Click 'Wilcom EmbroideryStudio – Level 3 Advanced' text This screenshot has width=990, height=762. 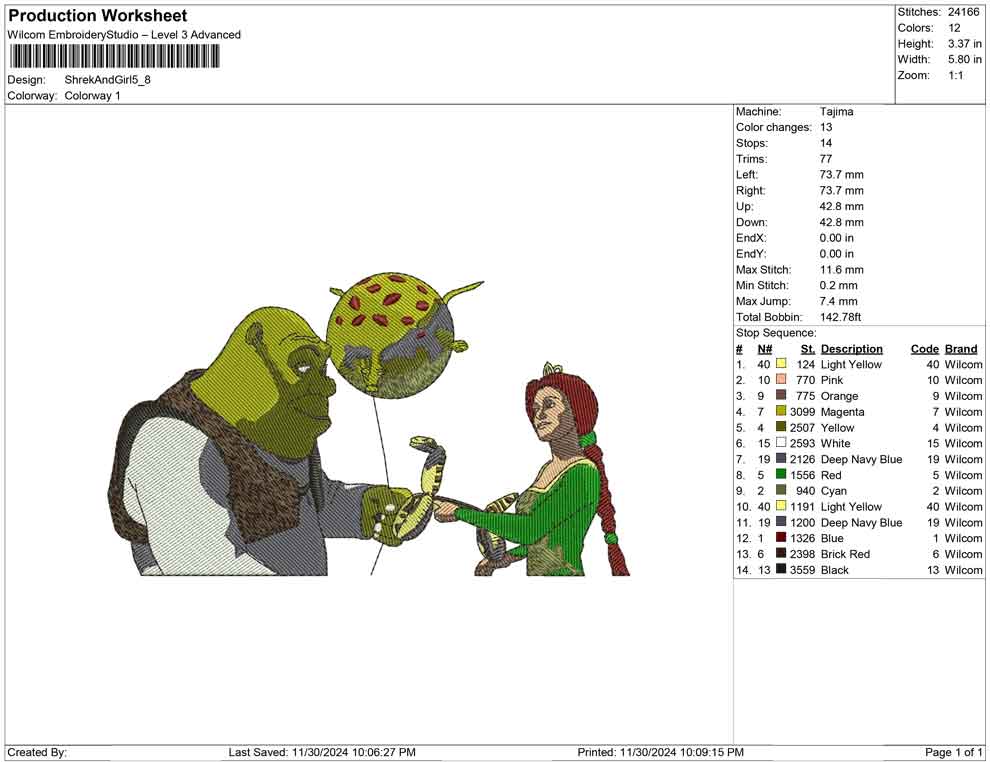124,35
